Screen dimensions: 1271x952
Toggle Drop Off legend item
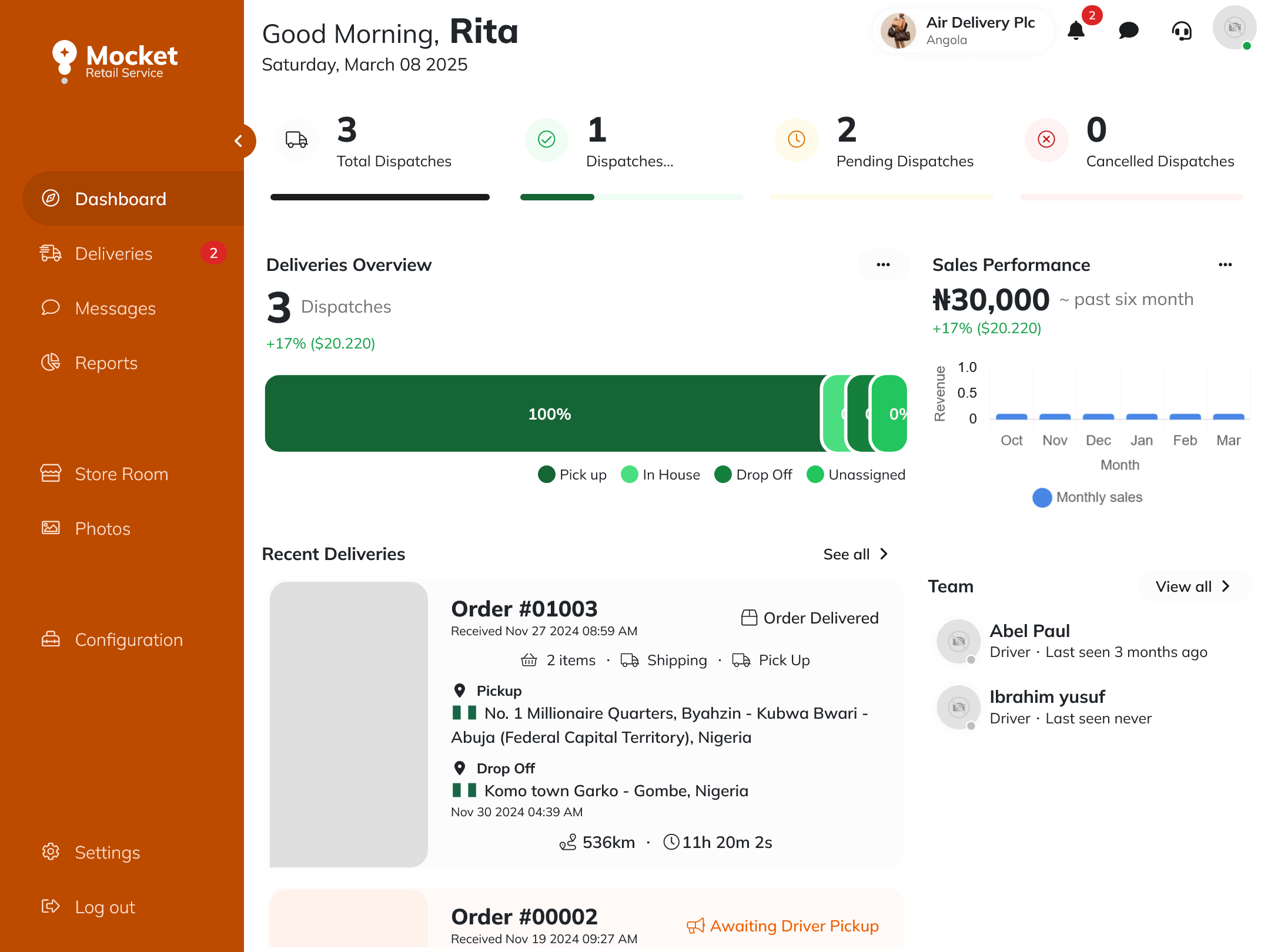753,474
